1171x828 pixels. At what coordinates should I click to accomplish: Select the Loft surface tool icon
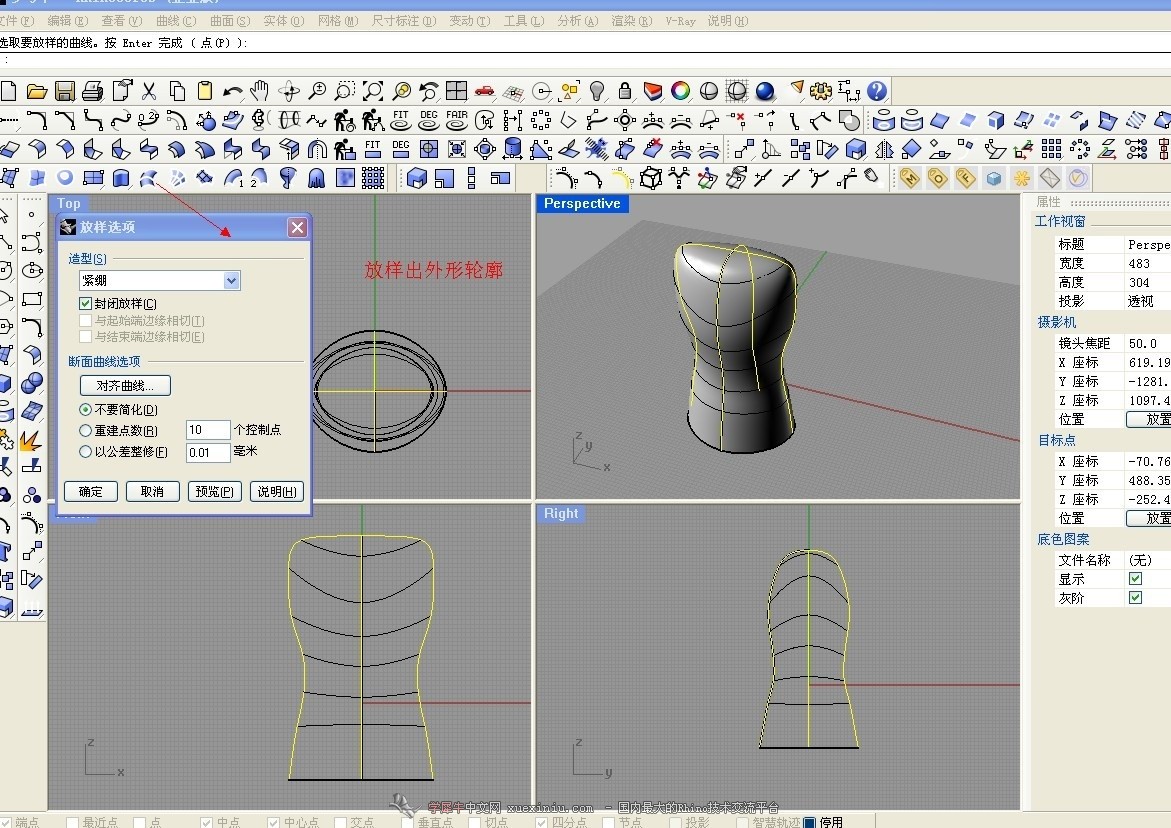pos(149,178)
